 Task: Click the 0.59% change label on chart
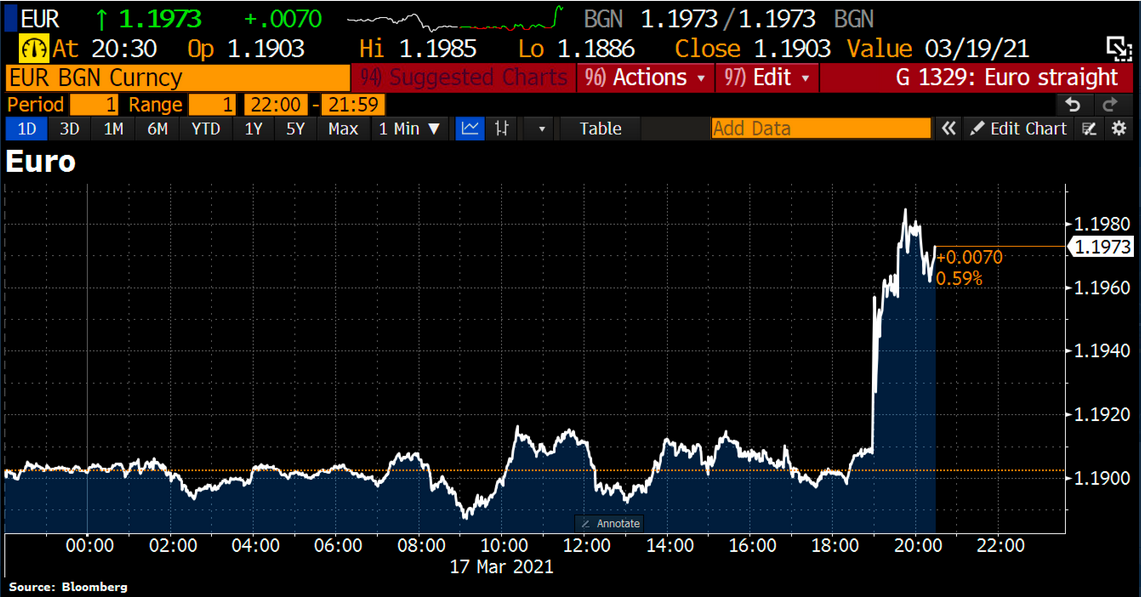pos(959,278)
